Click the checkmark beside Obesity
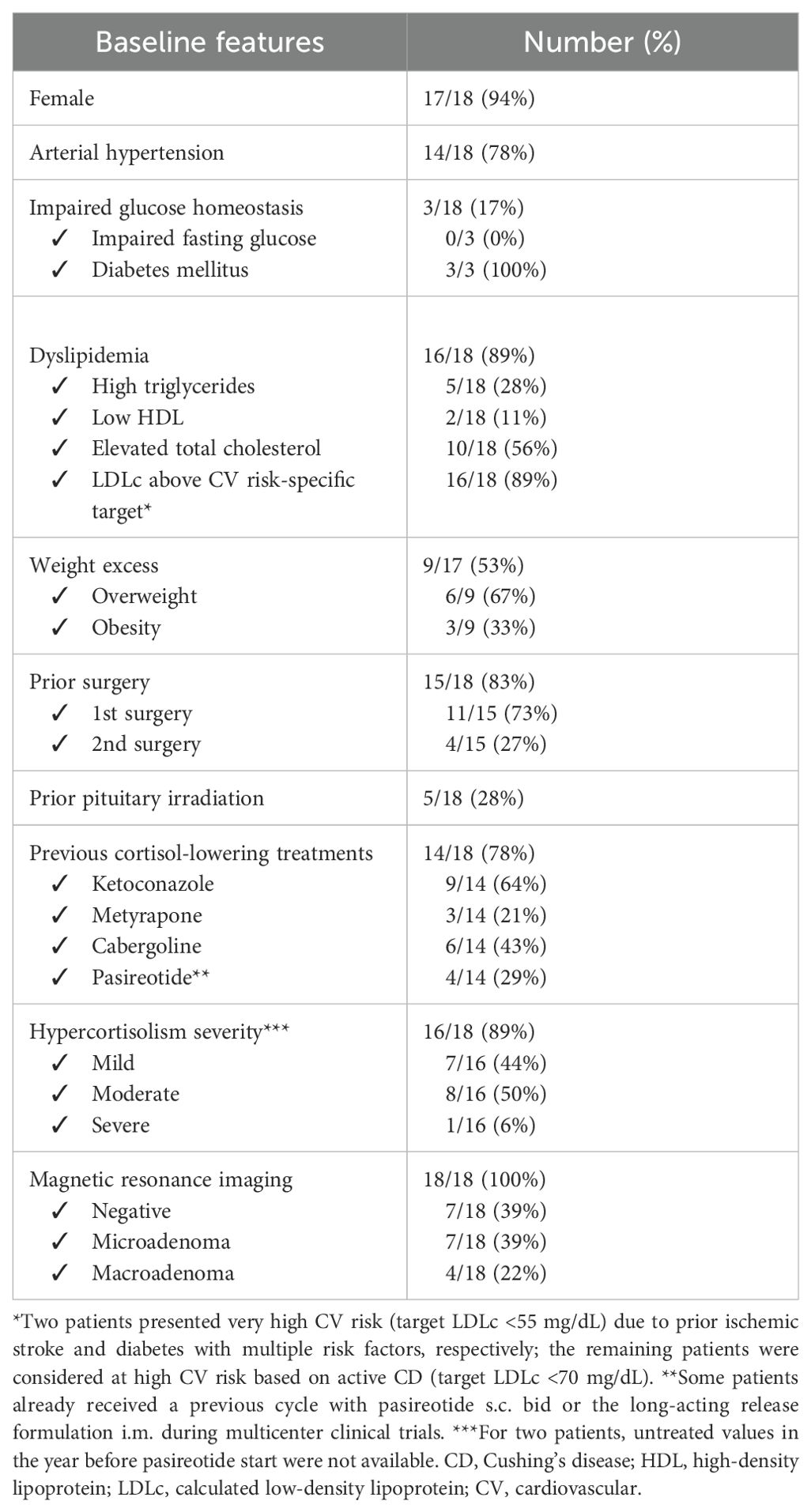The height and width of the screenshot is (1512, 811). 58,628
